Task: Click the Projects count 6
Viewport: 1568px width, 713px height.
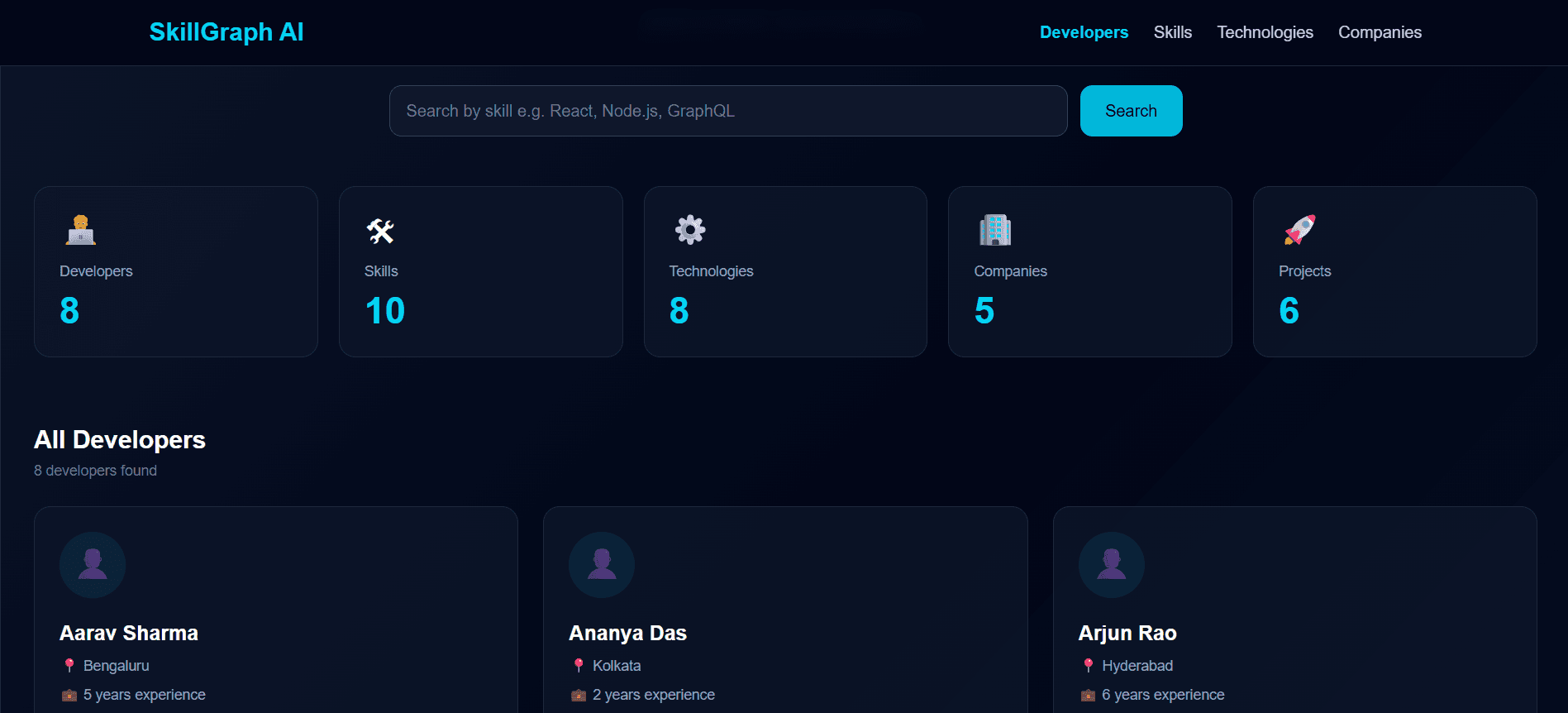Action: pos(1289,311)
